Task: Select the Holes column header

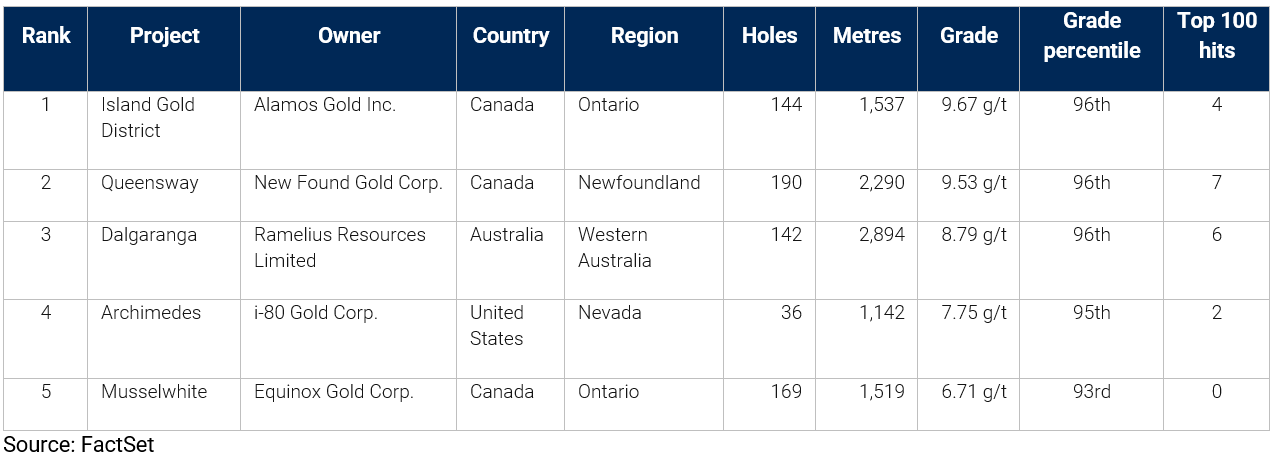Action: coord(770,36)
